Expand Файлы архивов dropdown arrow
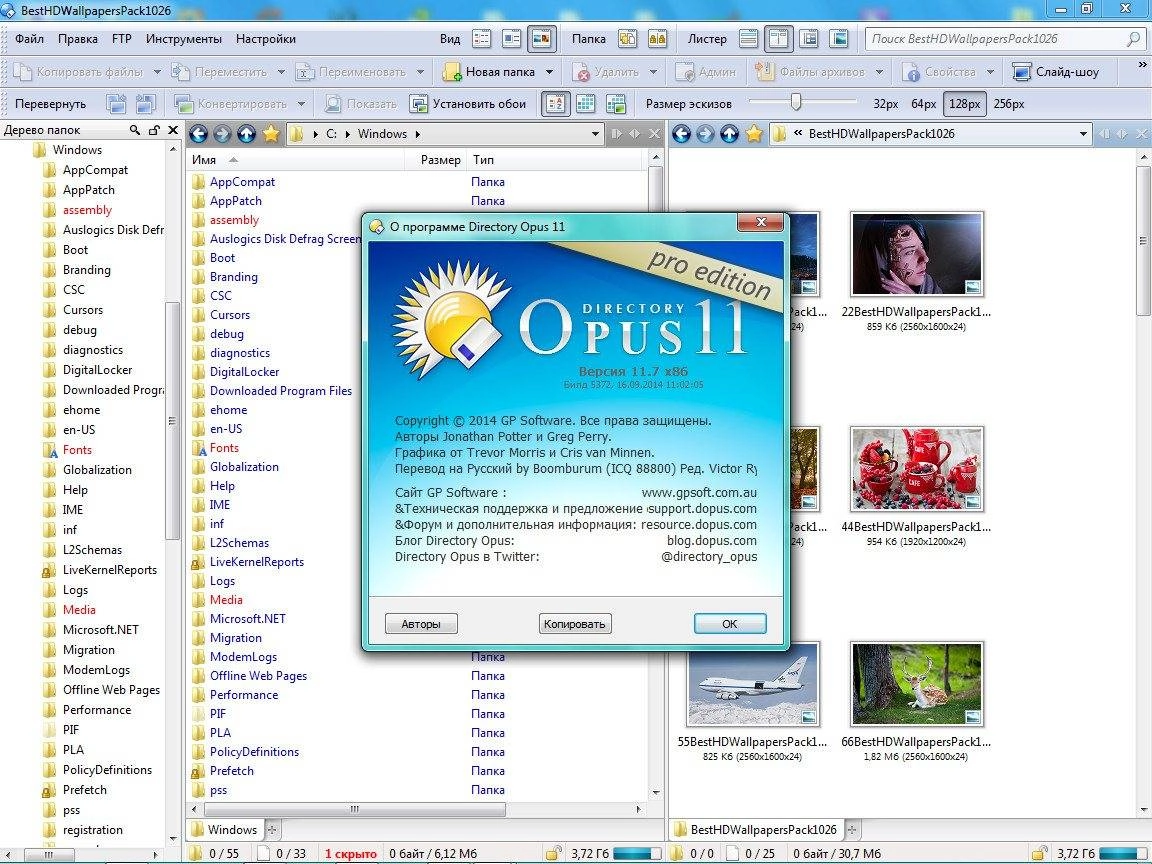 click(879, 72)
